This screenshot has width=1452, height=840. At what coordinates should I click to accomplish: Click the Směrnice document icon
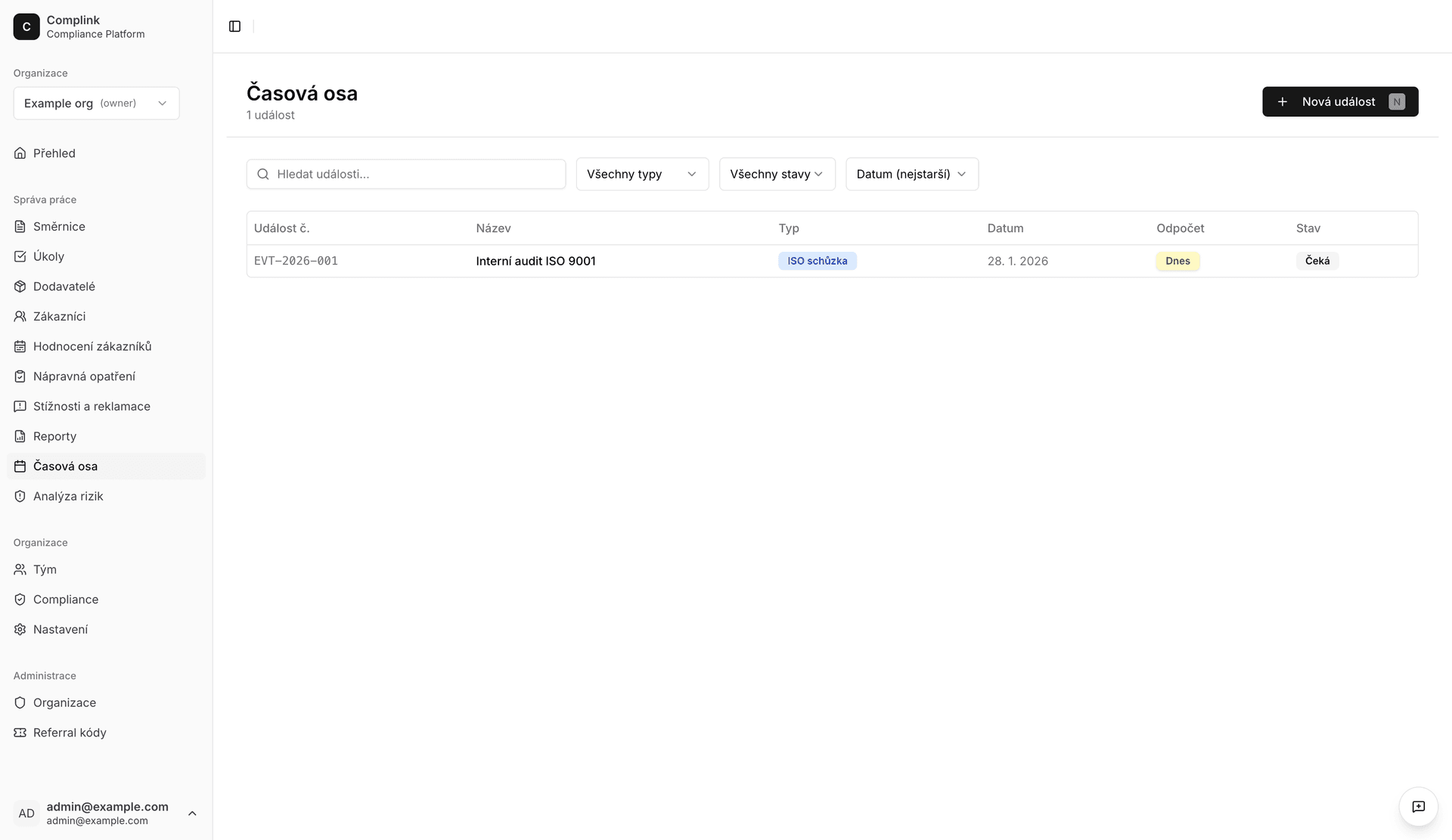(x=20, y=227)
